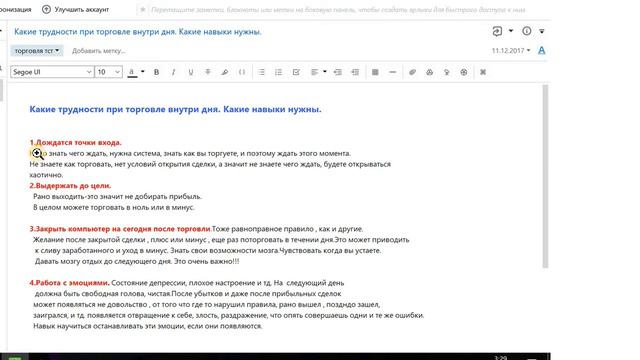Click the heading 2.Выдержать до цели.

pos(70,186)
